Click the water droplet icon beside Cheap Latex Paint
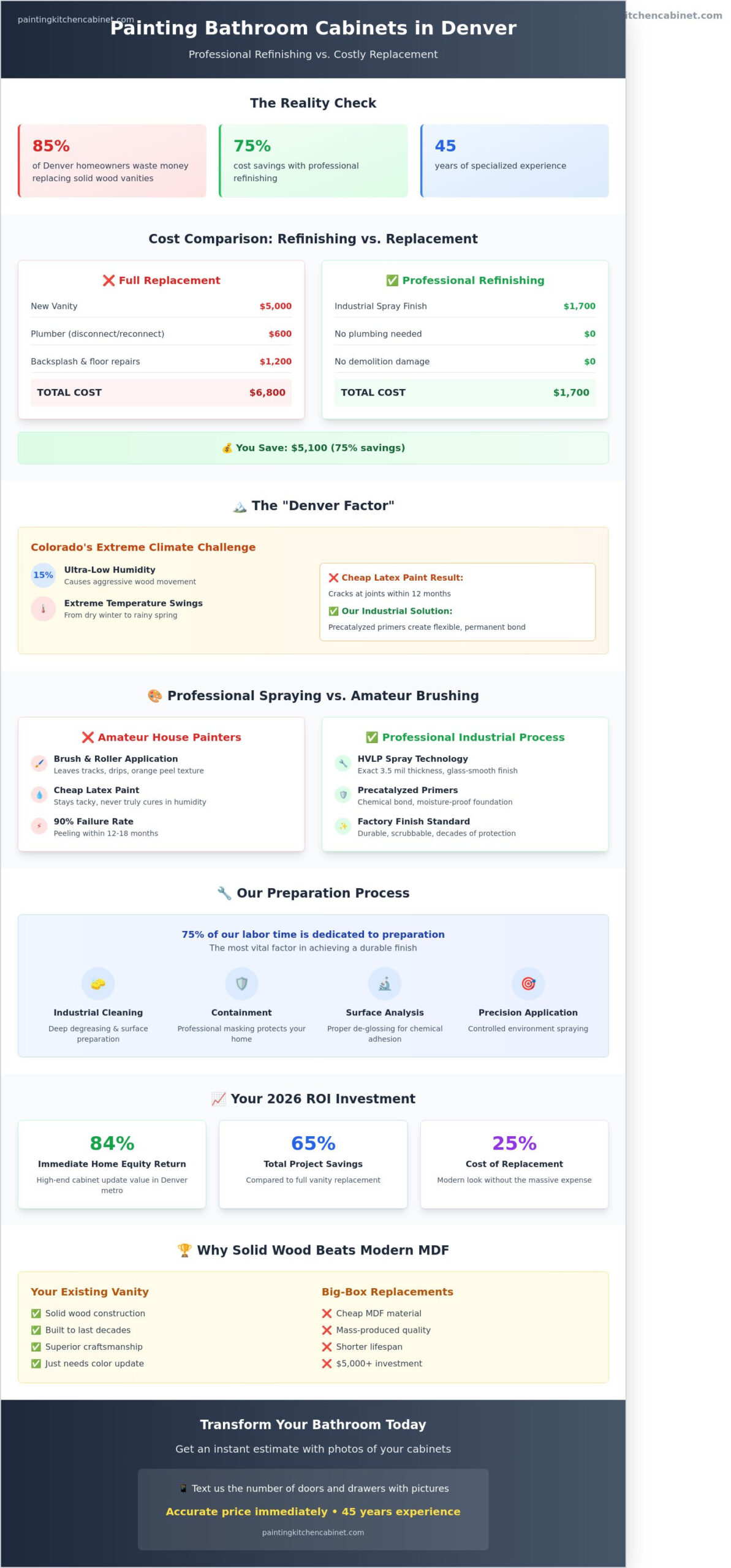731x1568 pixels. (x=39, y=795)
